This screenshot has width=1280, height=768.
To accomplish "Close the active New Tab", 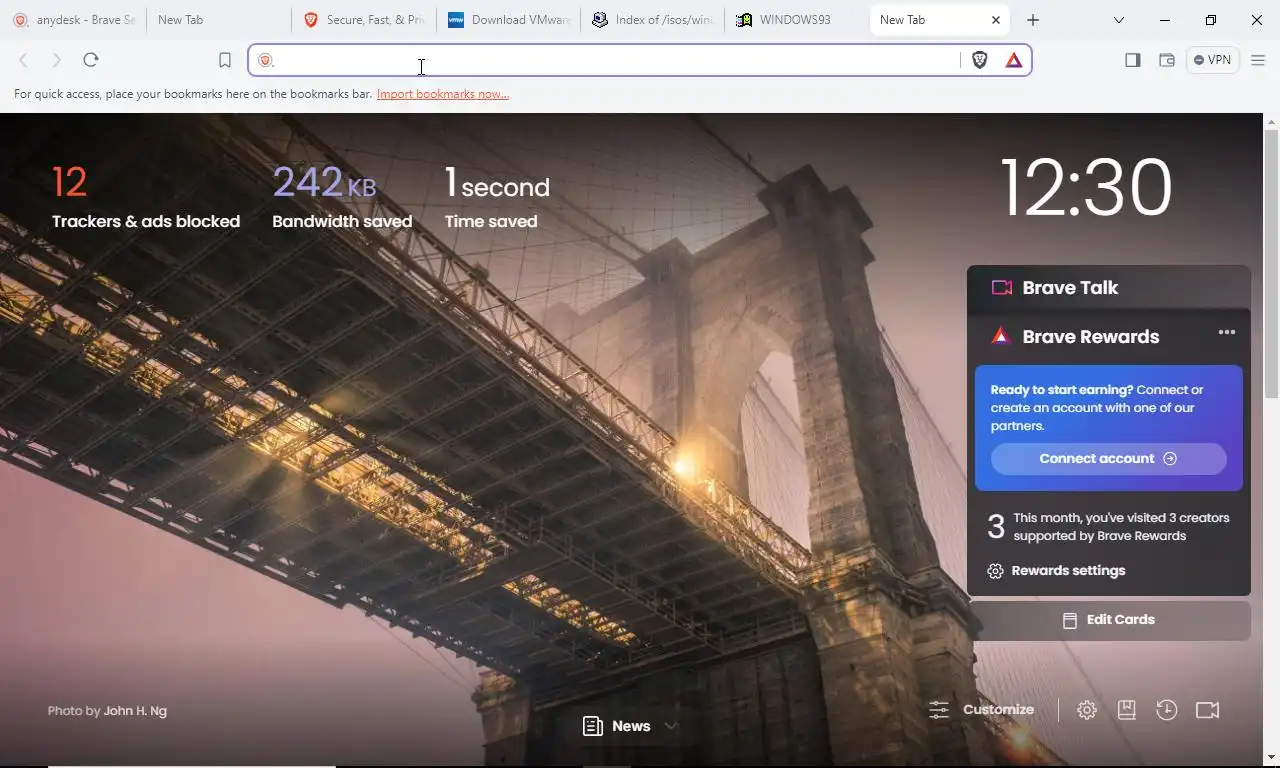I will (996, 20).
